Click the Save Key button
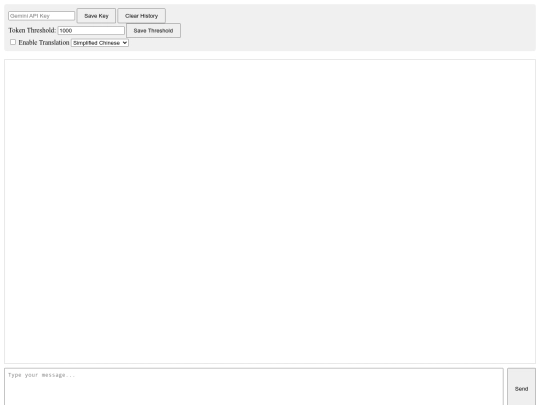Viewport: 540px width, 405px height. (96, 16)
